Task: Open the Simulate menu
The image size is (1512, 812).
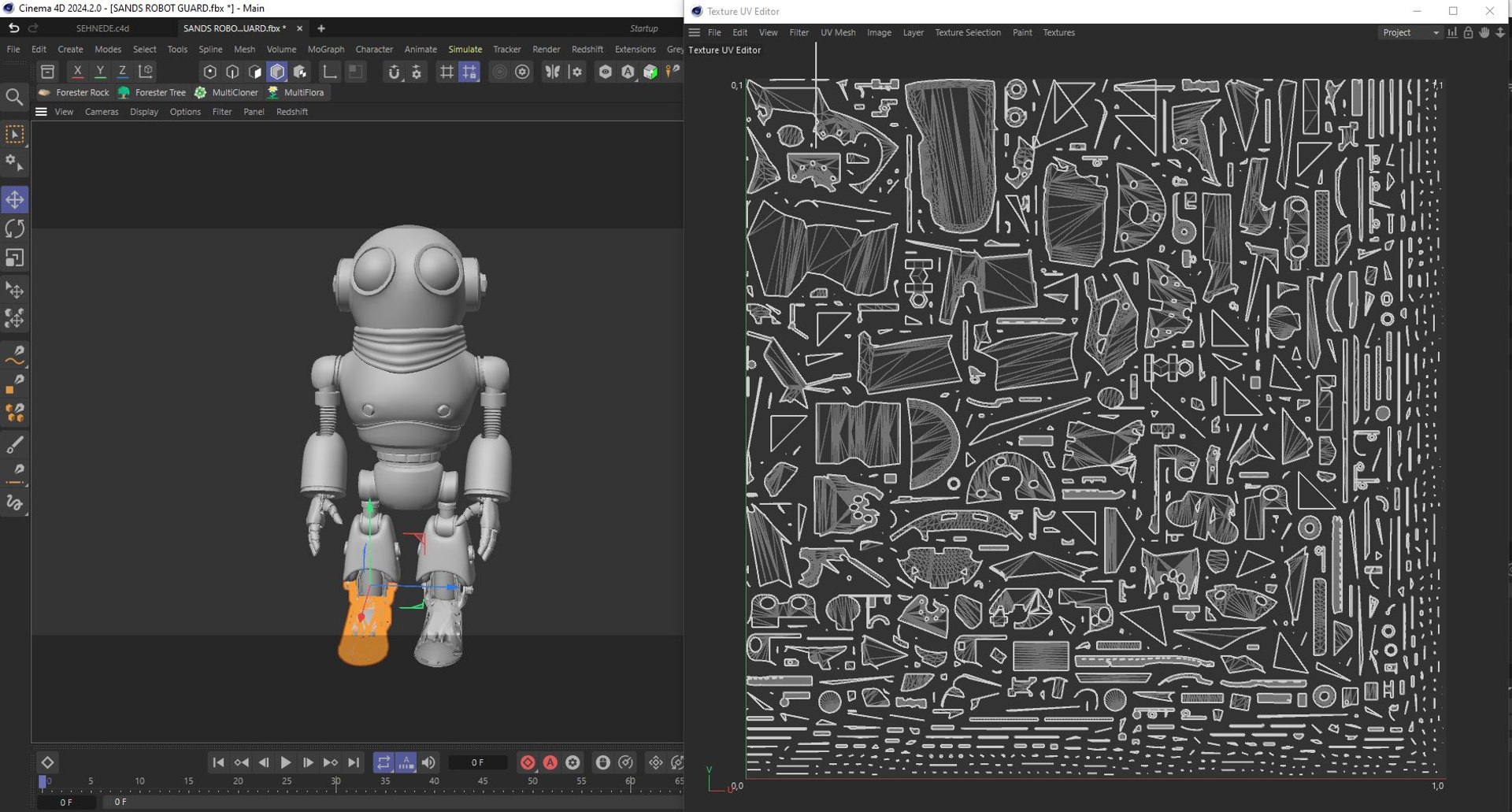Action: coord(465,50)
